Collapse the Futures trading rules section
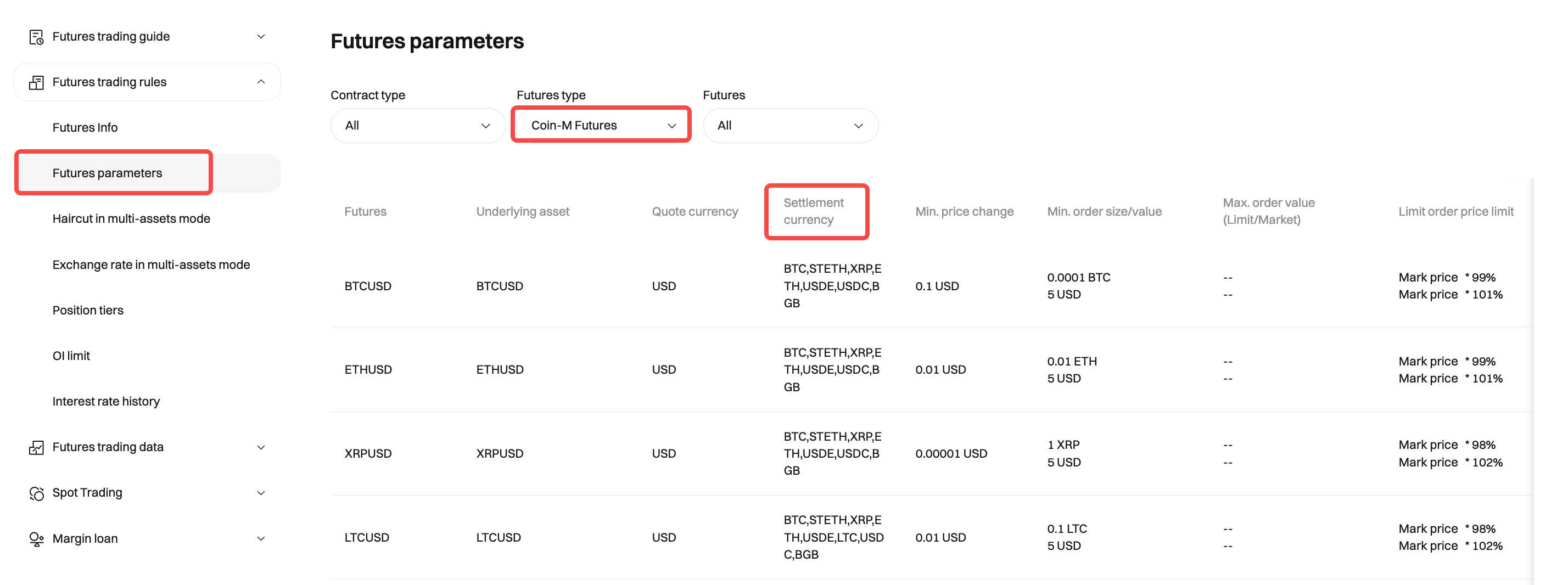Image resolution: width=1568 pixels, height=585 pixels. pyautogui.click(x=261, y=82)
